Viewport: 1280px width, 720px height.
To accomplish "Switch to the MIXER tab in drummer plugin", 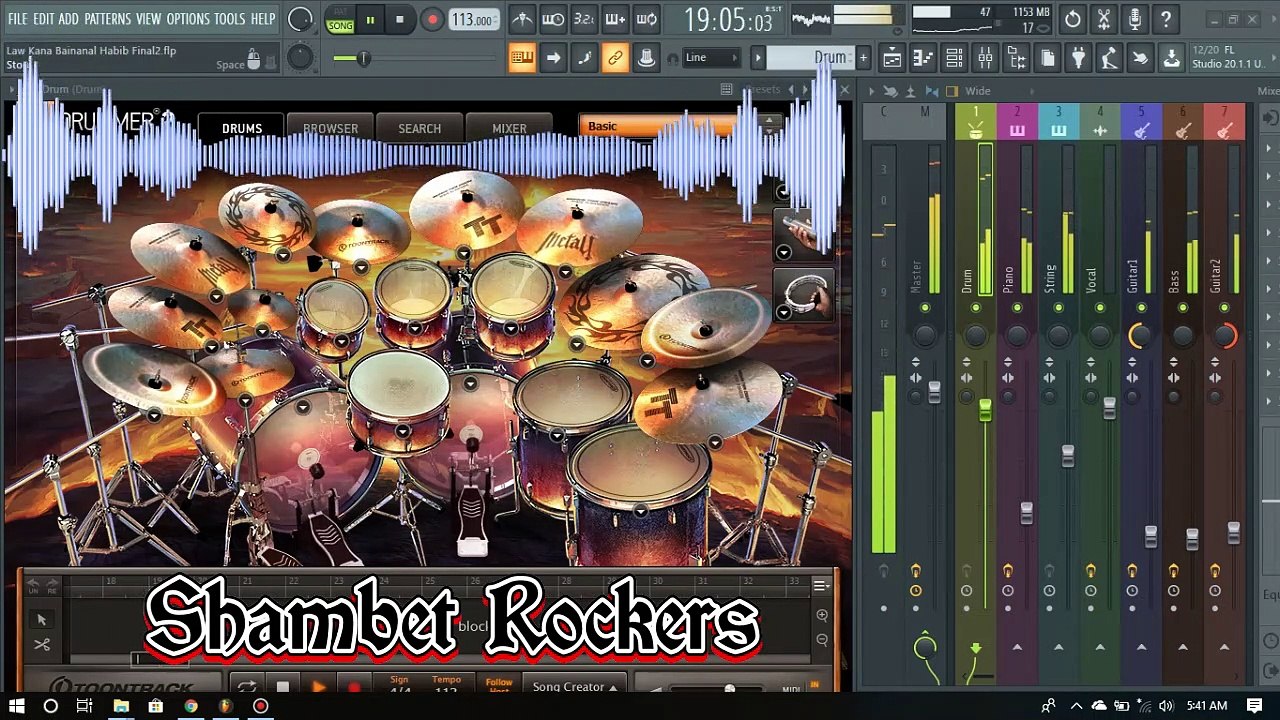I will point(509,128).
